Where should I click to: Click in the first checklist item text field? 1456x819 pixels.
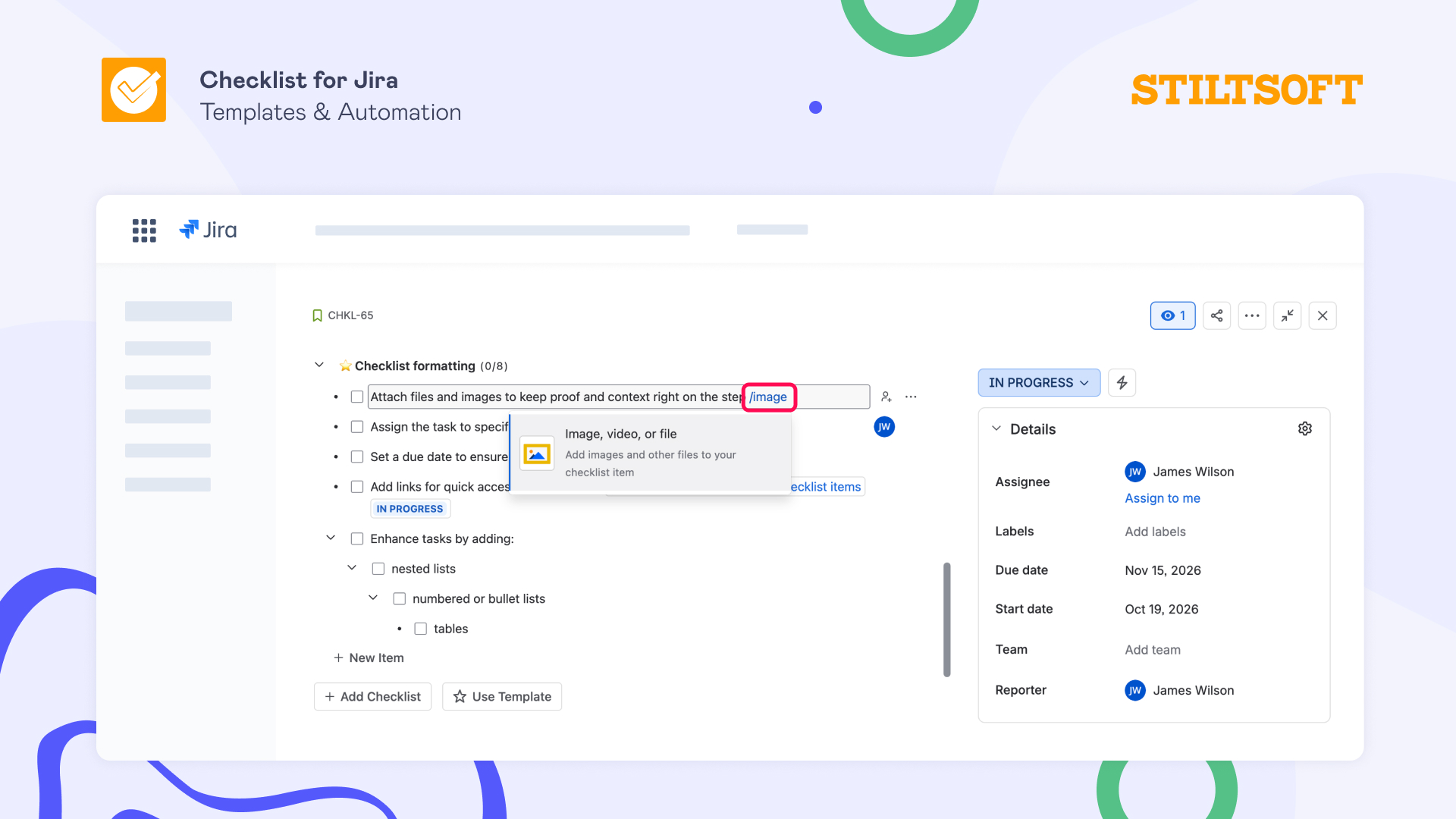(x=619, y=397)
